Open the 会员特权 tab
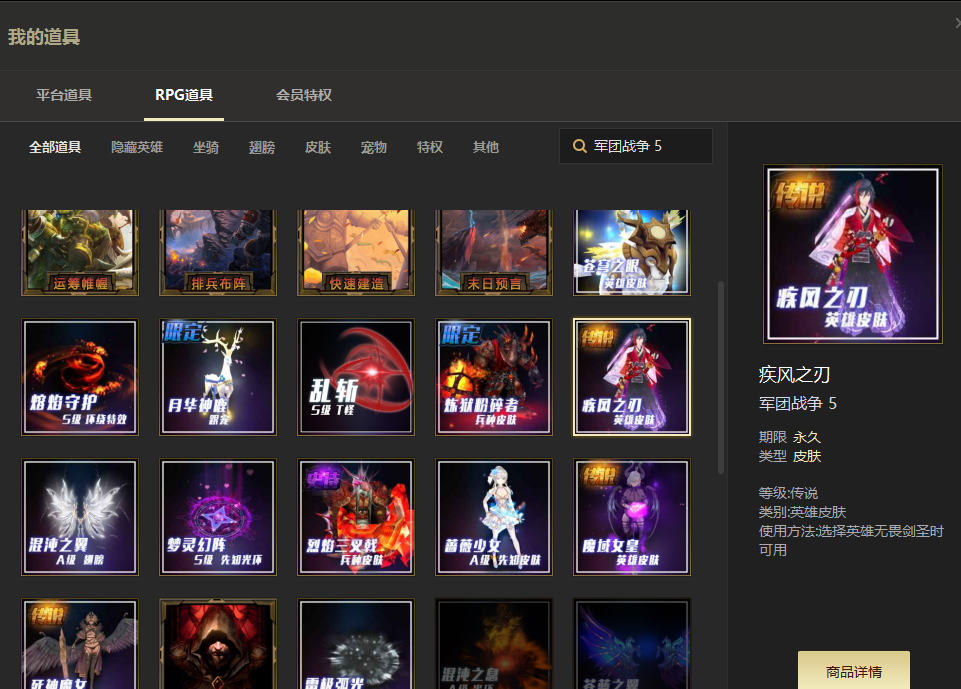 pos(304,95)
